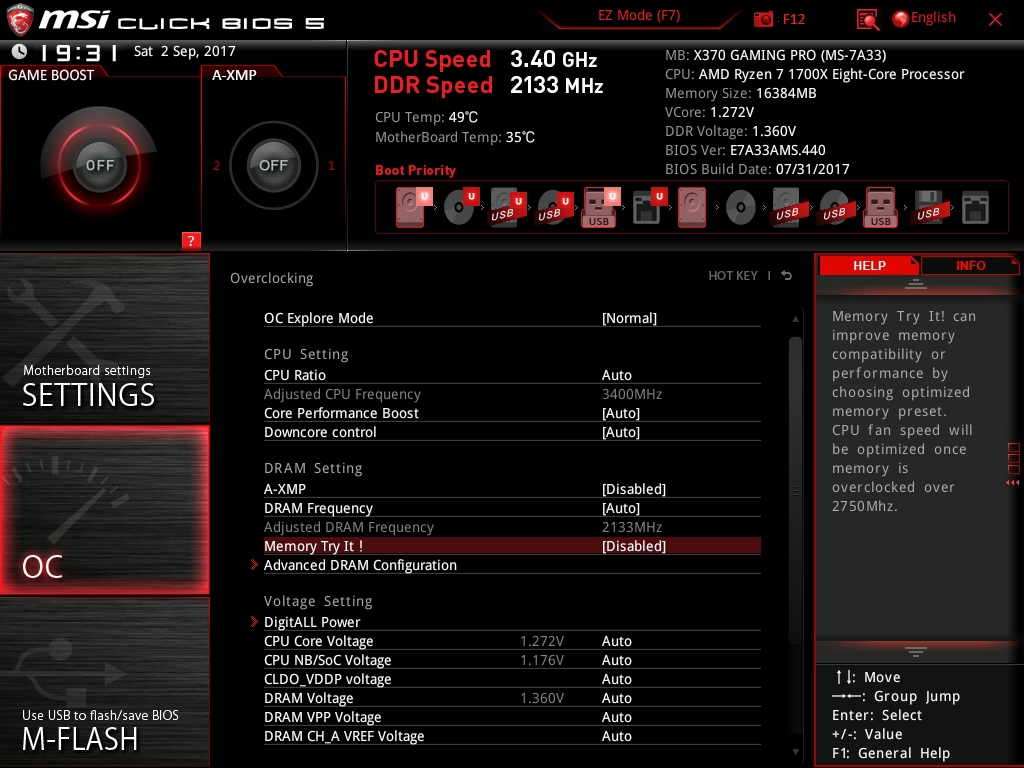This screenshot has width=1024, height=768.
Task: Select A-XMP profile 2
Action: pos(216,165)
